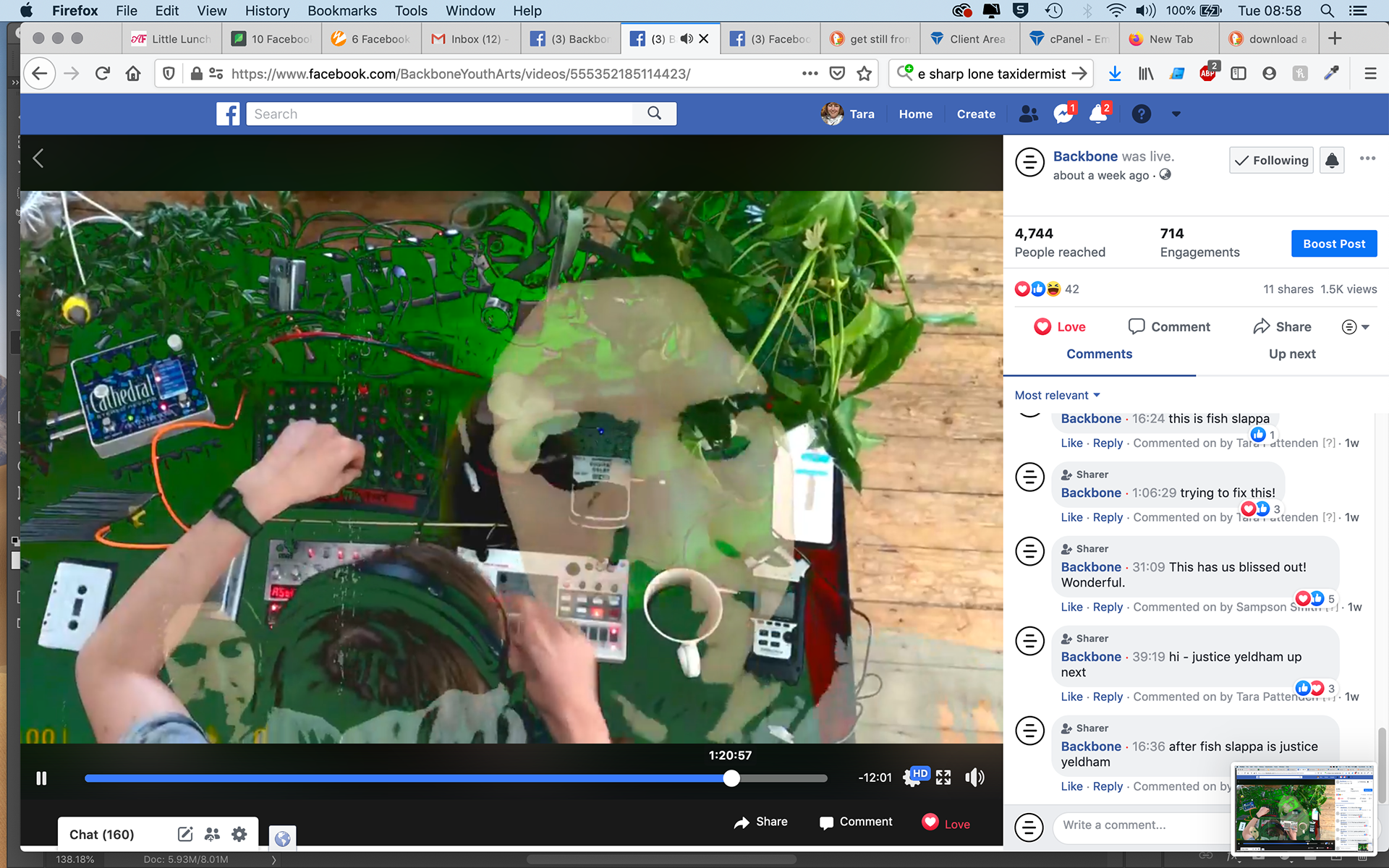
Task: Open the notifications bell in Facebook header
Action: pyautogui.click(x=1098, y=114)
